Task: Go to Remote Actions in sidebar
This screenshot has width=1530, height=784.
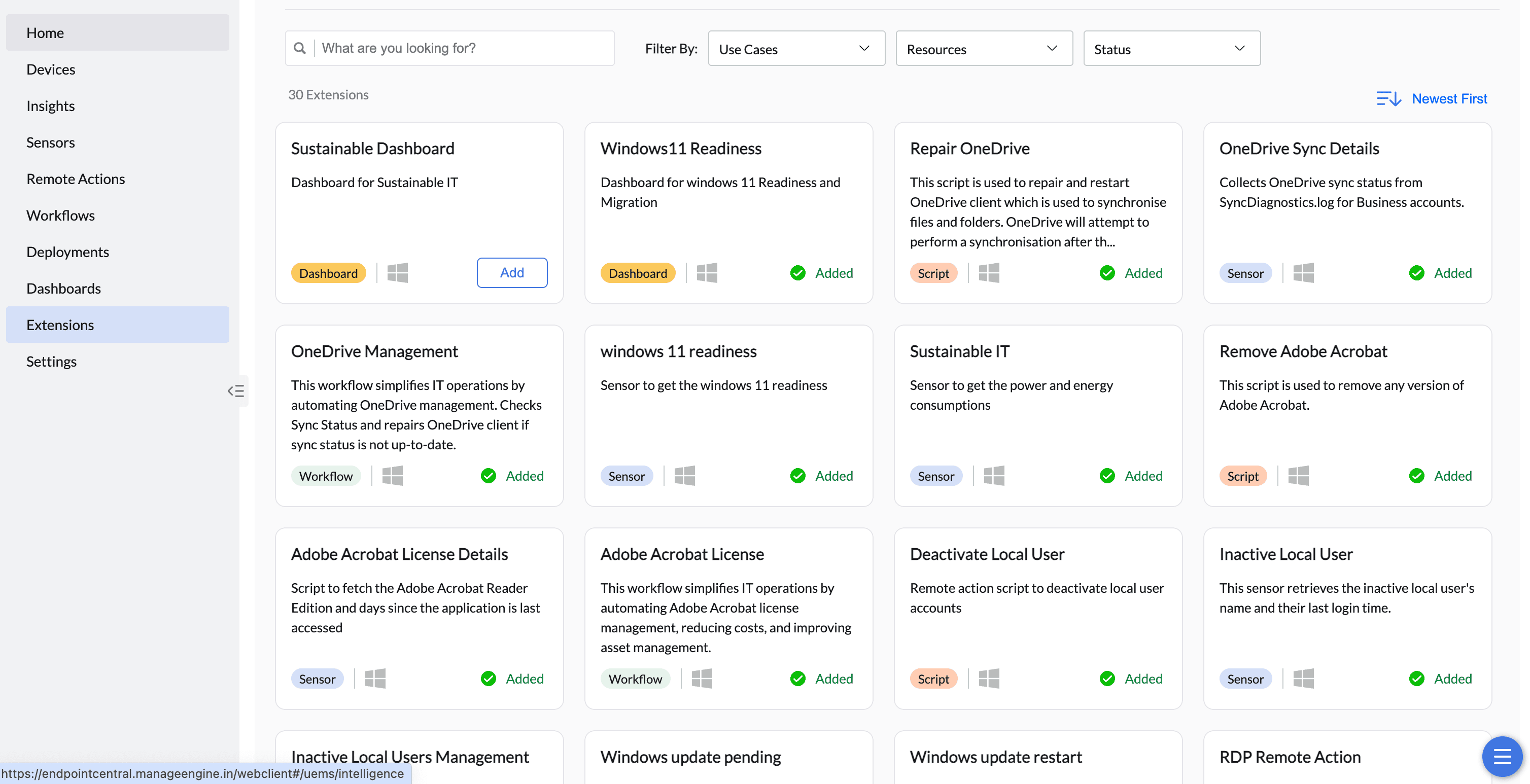Action: (76, 179)
